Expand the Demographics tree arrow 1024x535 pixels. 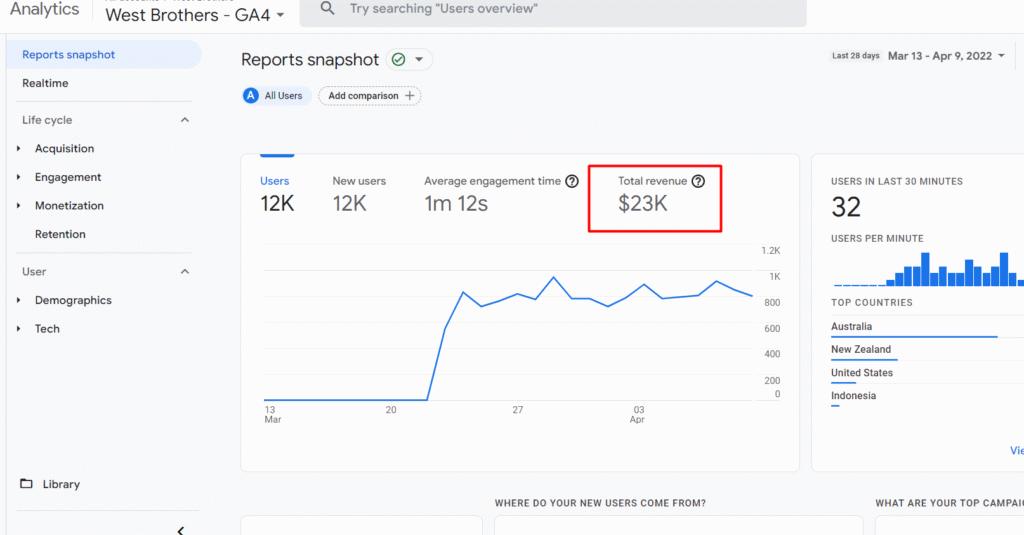18,300
